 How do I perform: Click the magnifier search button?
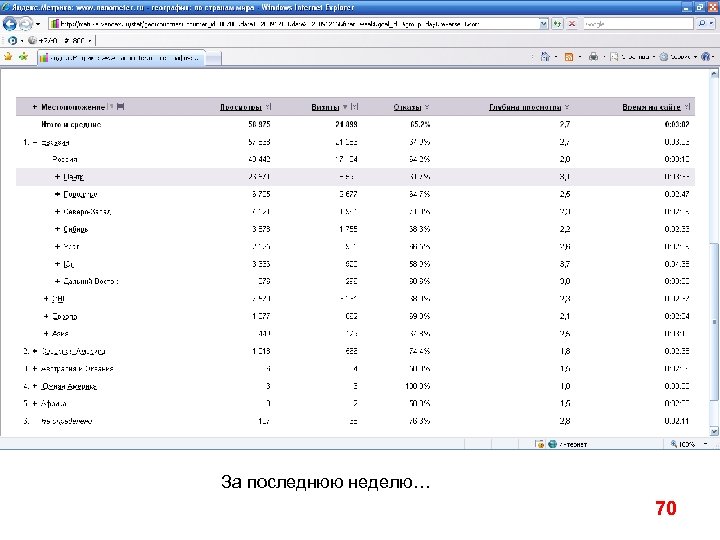(702, 23)
